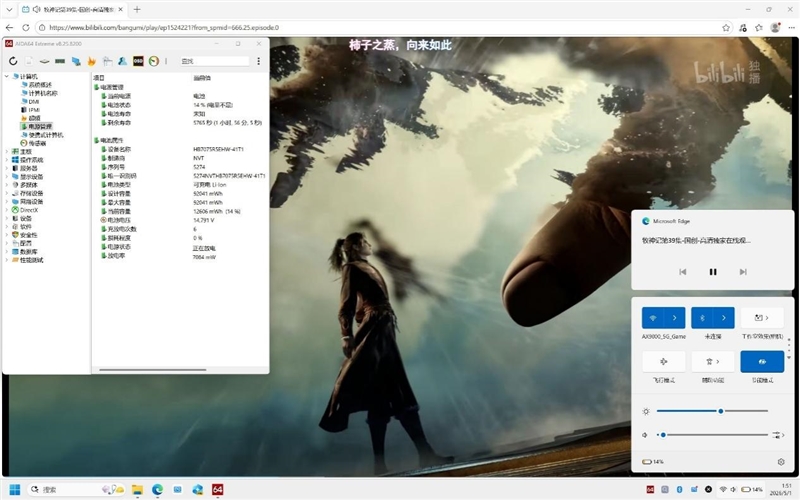The width and height of the screenshot is (800, 500).
Task: Open the AIDA64 report page icon
Action: pyautogui.click(x=29, y=61)
